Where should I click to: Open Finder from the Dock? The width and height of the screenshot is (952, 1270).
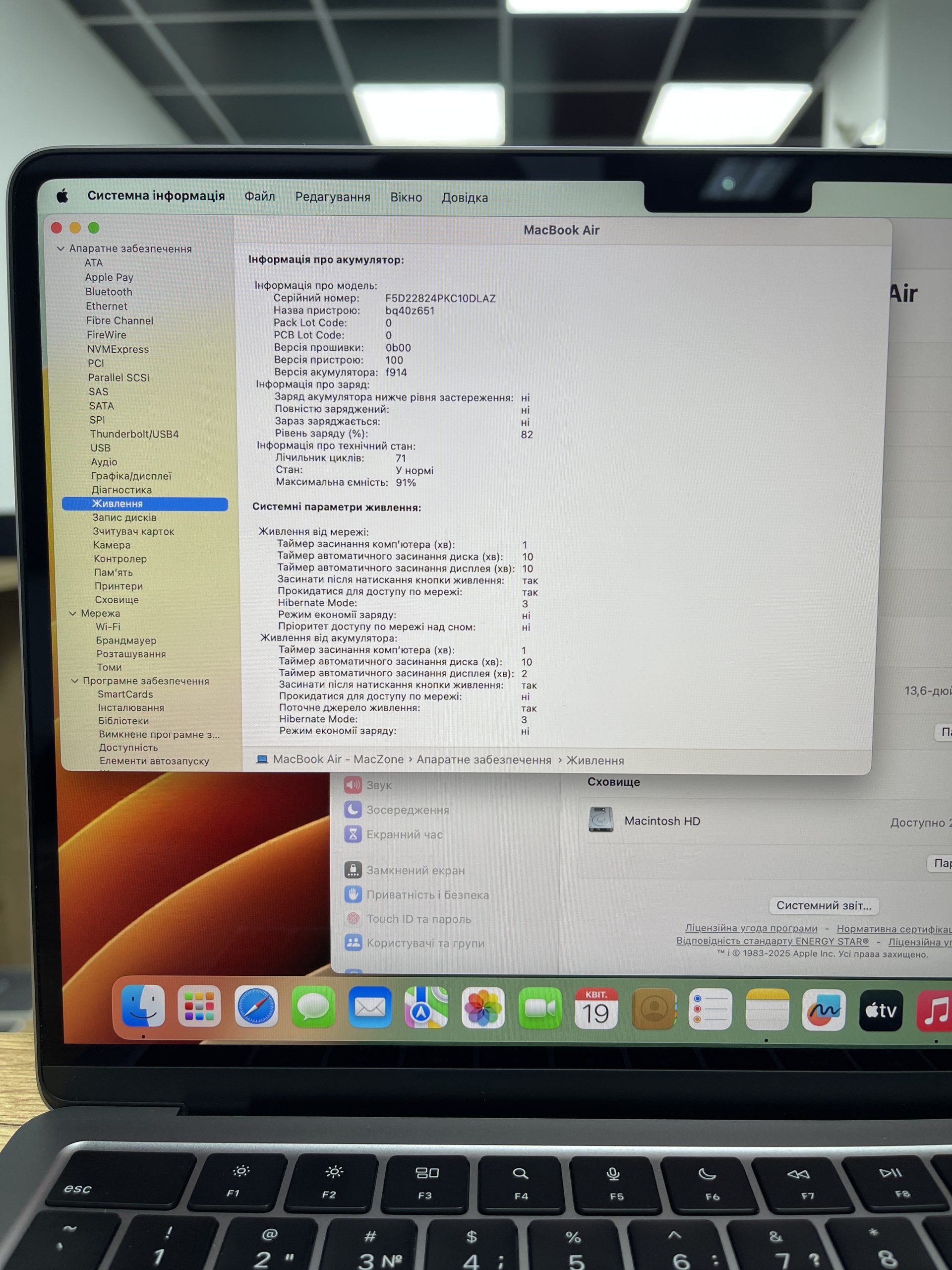click(x=143, y=1007)
